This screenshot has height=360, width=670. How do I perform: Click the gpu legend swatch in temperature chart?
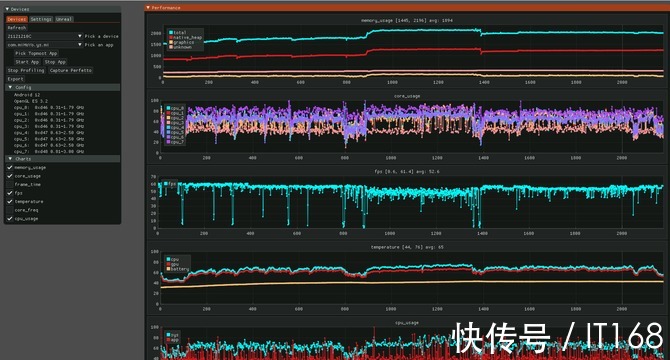click(x=168, y=264)
